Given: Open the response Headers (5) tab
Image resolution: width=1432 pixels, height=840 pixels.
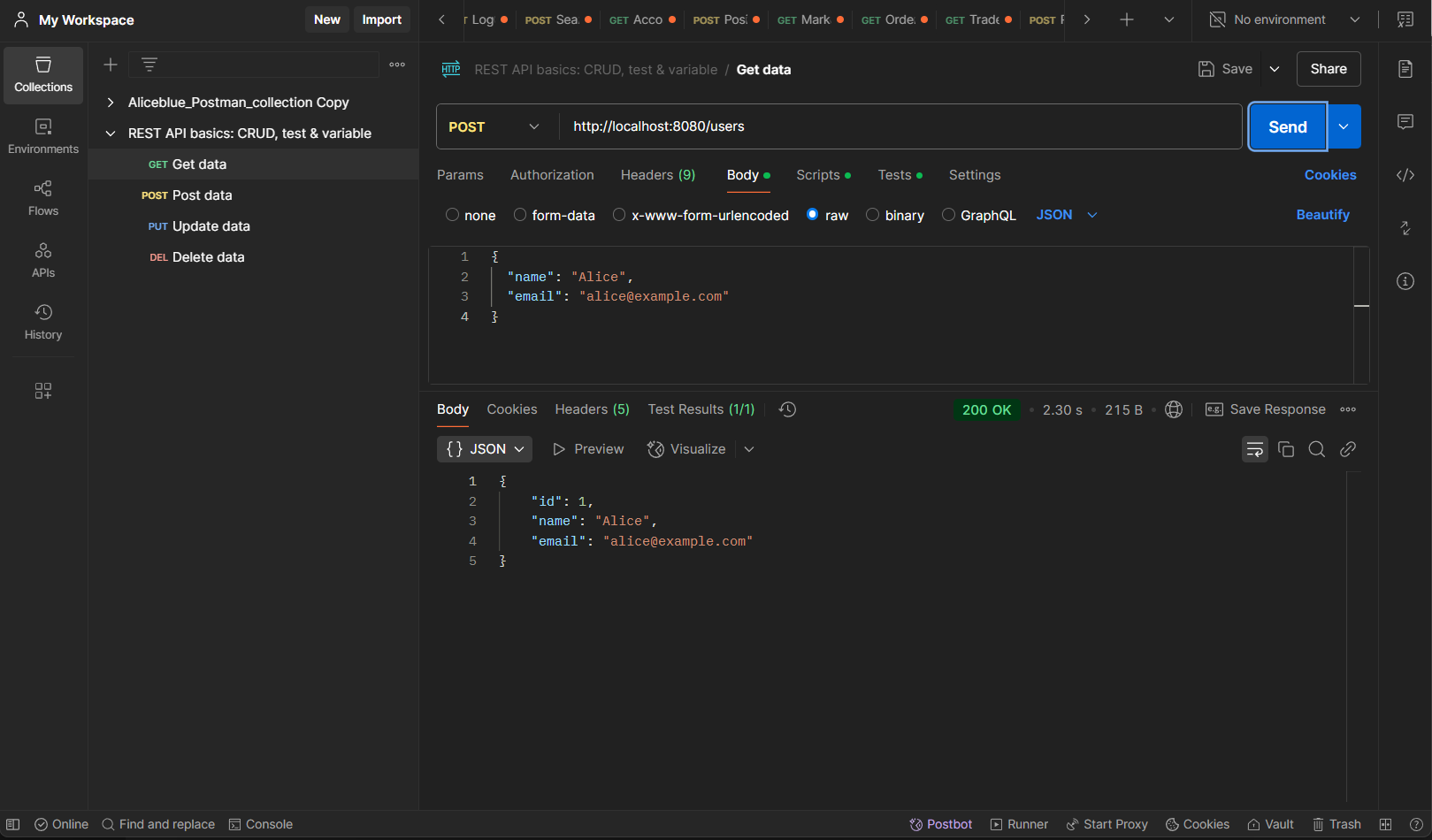Looking at the screenshot, I should click(592, 409).
